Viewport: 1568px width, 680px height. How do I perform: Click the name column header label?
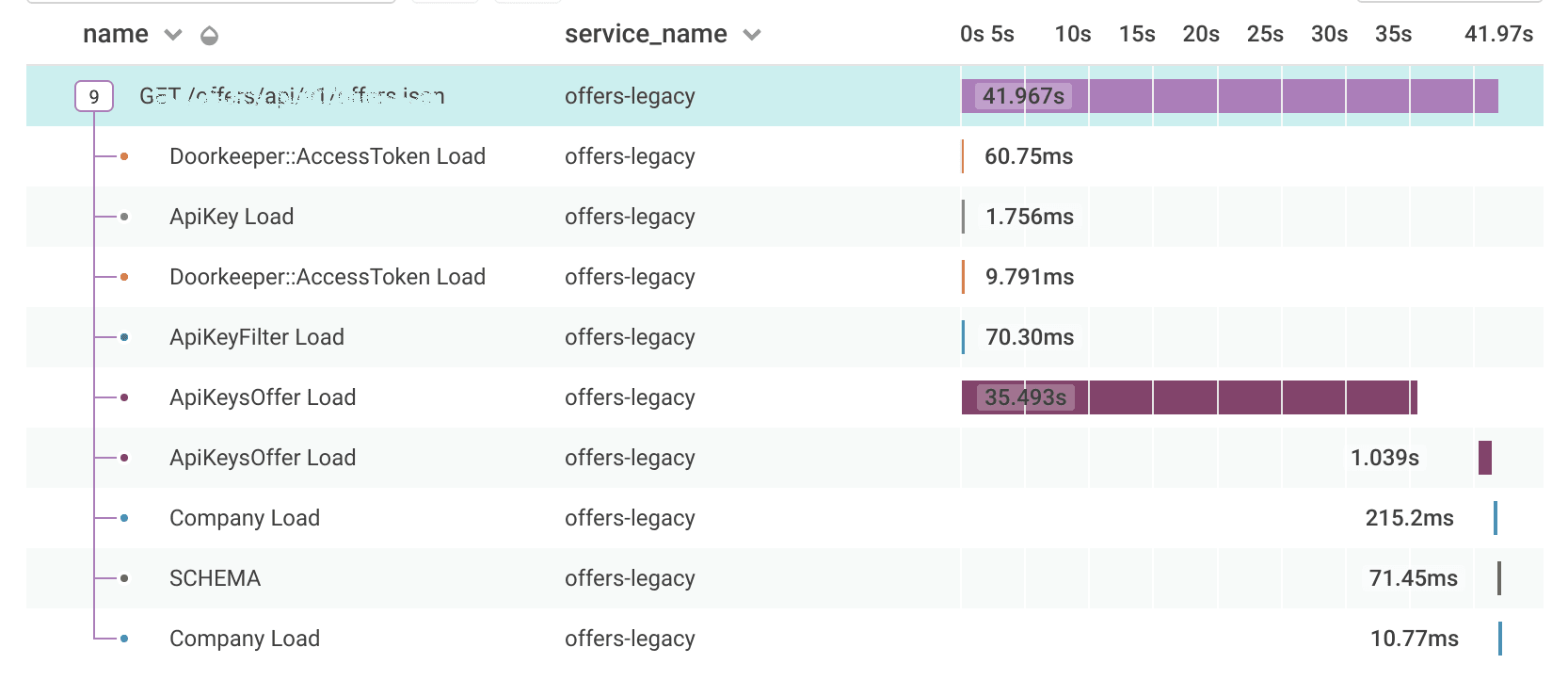coord(116,35)
